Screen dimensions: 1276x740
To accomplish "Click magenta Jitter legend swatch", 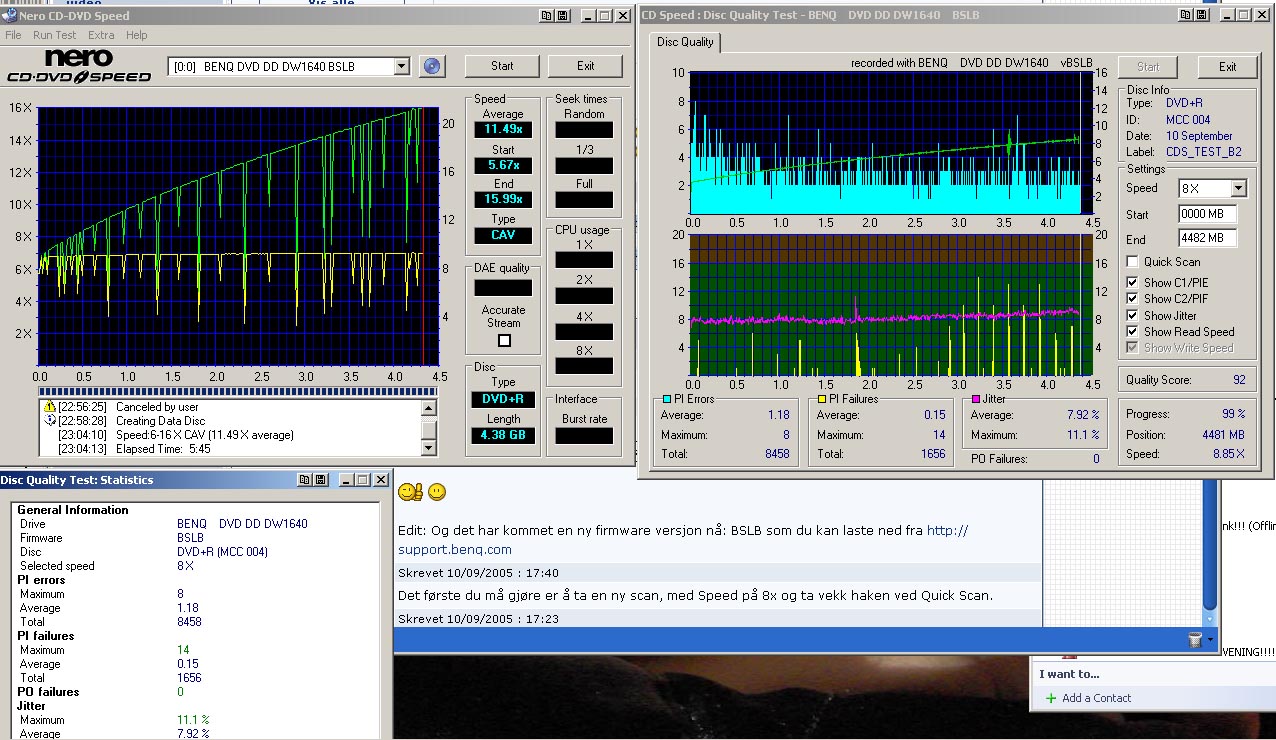I will click(977, 399).
